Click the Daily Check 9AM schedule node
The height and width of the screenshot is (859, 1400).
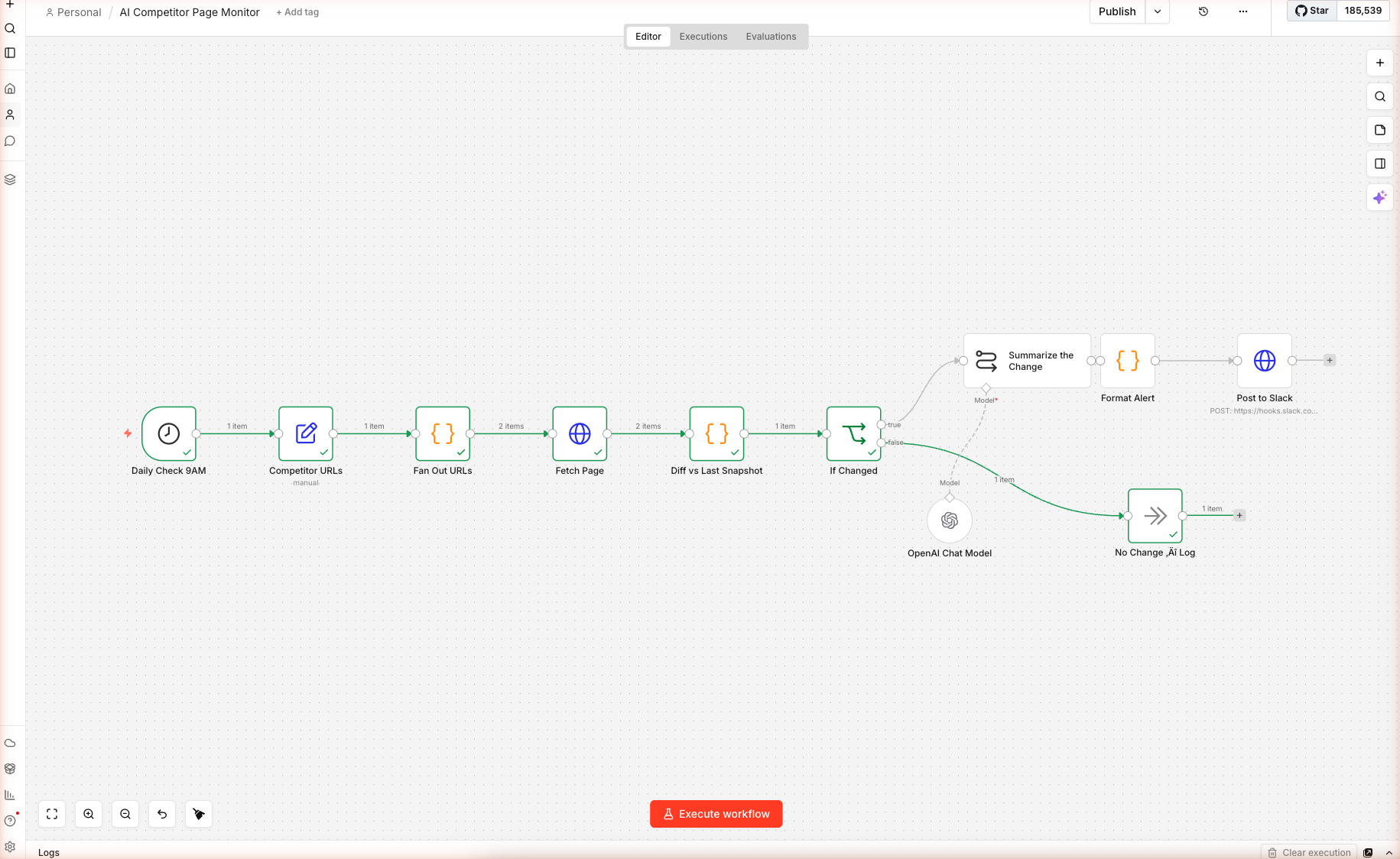168,433
